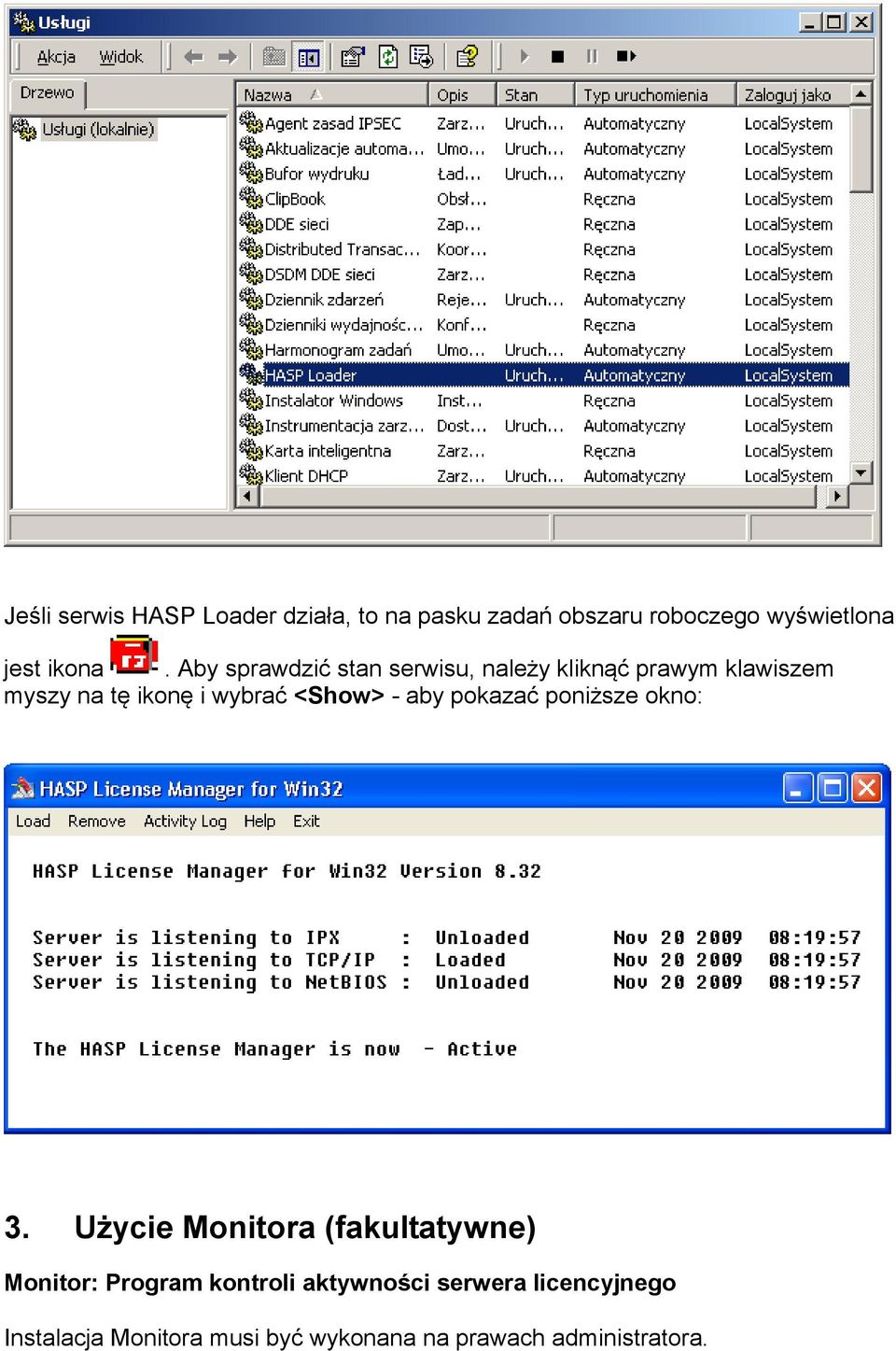Sort by Zaloguj jako column header
The width and height of the screenshot is (896, 1351).
pyautogui.click(x=792, y=94)
